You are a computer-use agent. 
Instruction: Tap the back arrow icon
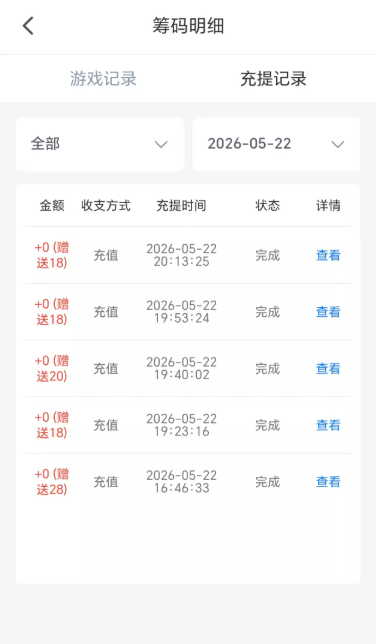pos(28,26)
